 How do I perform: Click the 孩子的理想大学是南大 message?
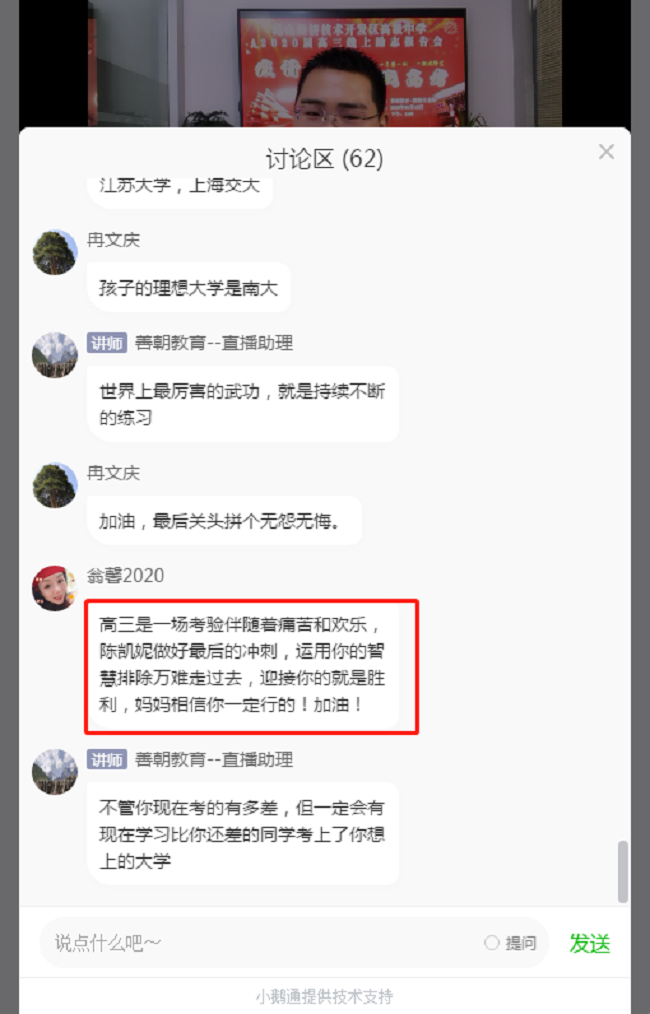[189, 288]
